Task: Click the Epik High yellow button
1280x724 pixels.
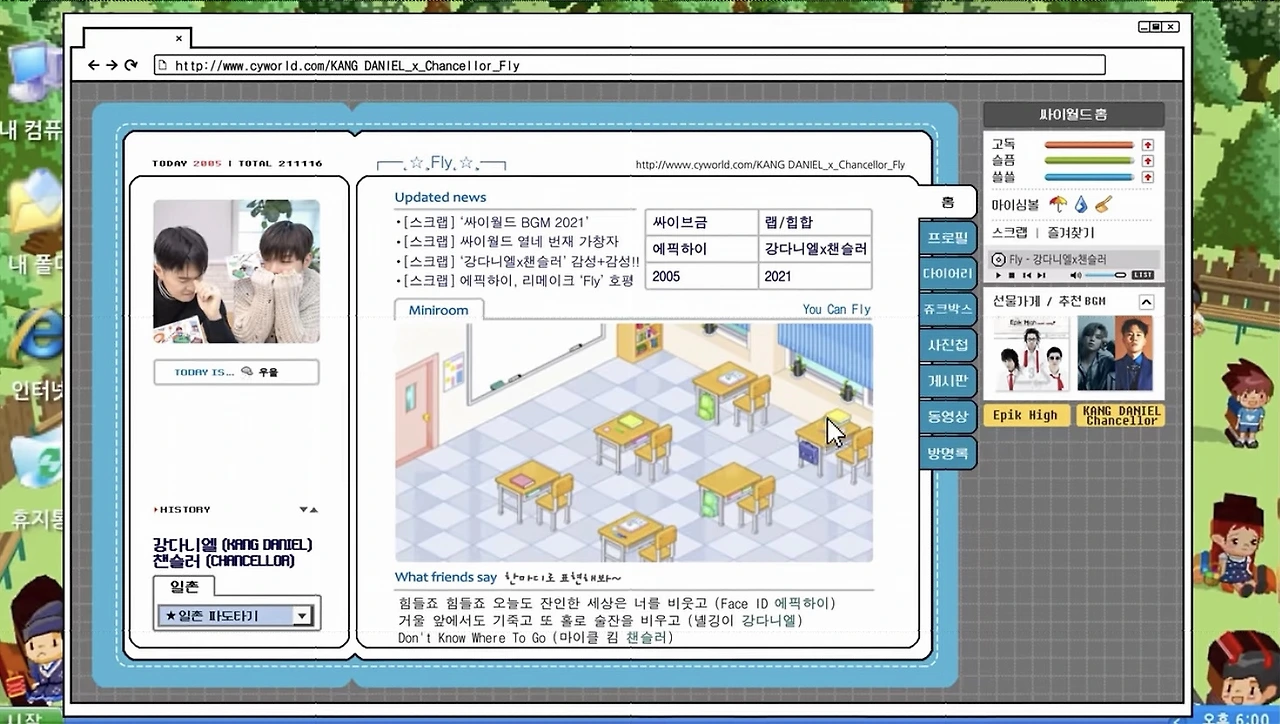Action: tap(1025, 416)
